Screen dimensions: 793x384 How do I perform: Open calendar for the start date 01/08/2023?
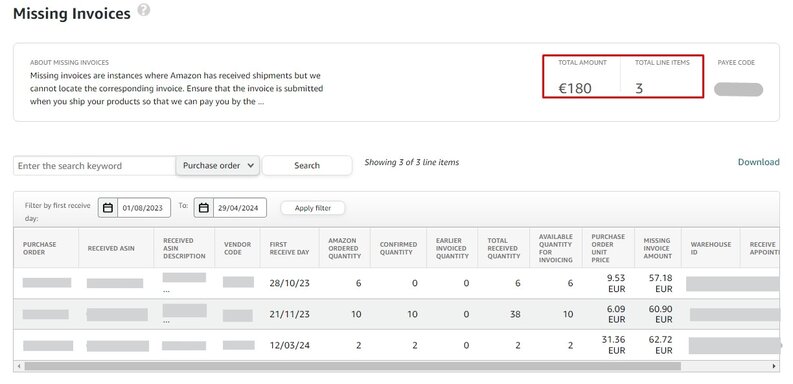pos(108,208)
